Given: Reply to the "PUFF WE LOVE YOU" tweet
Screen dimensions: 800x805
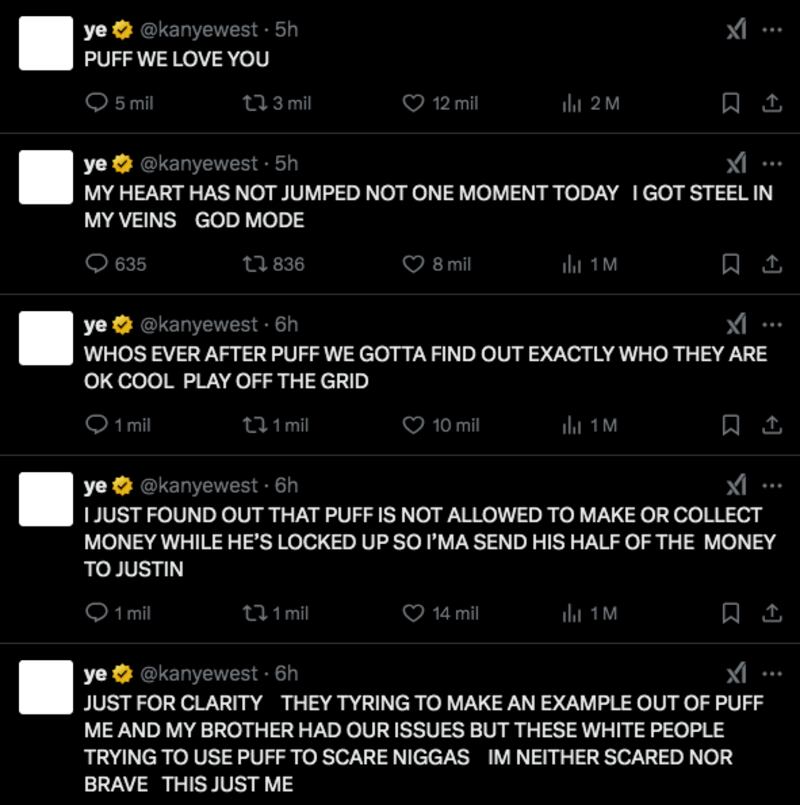Looking at the screenshot, I should (98, 103).
